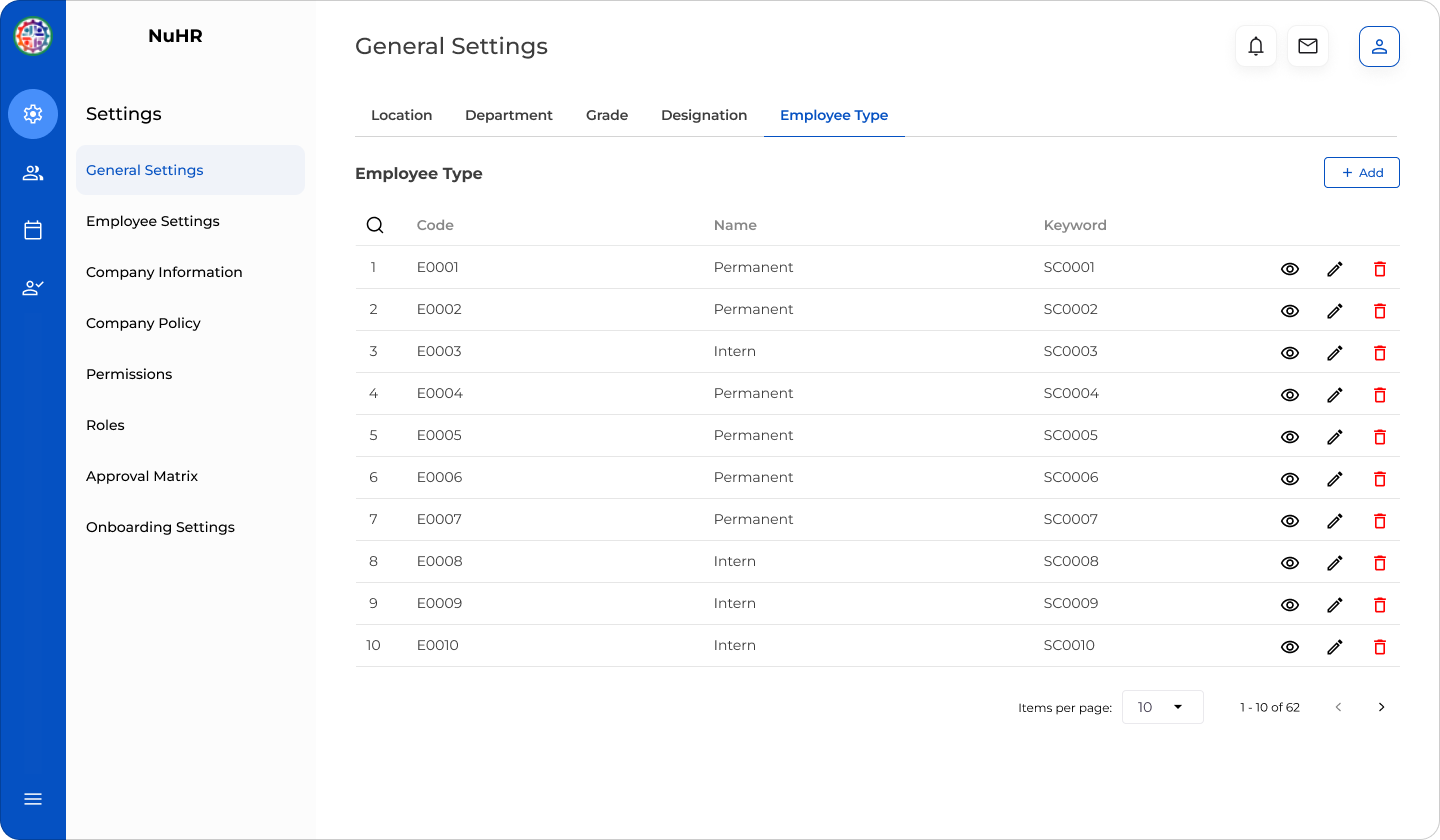Open the Designation tab

[x=704, y=115]
